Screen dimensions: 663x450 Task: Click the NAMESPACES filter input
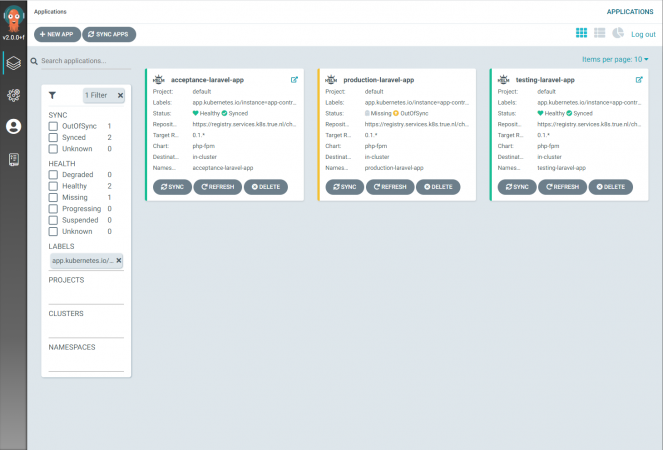(x=86, y=362)
